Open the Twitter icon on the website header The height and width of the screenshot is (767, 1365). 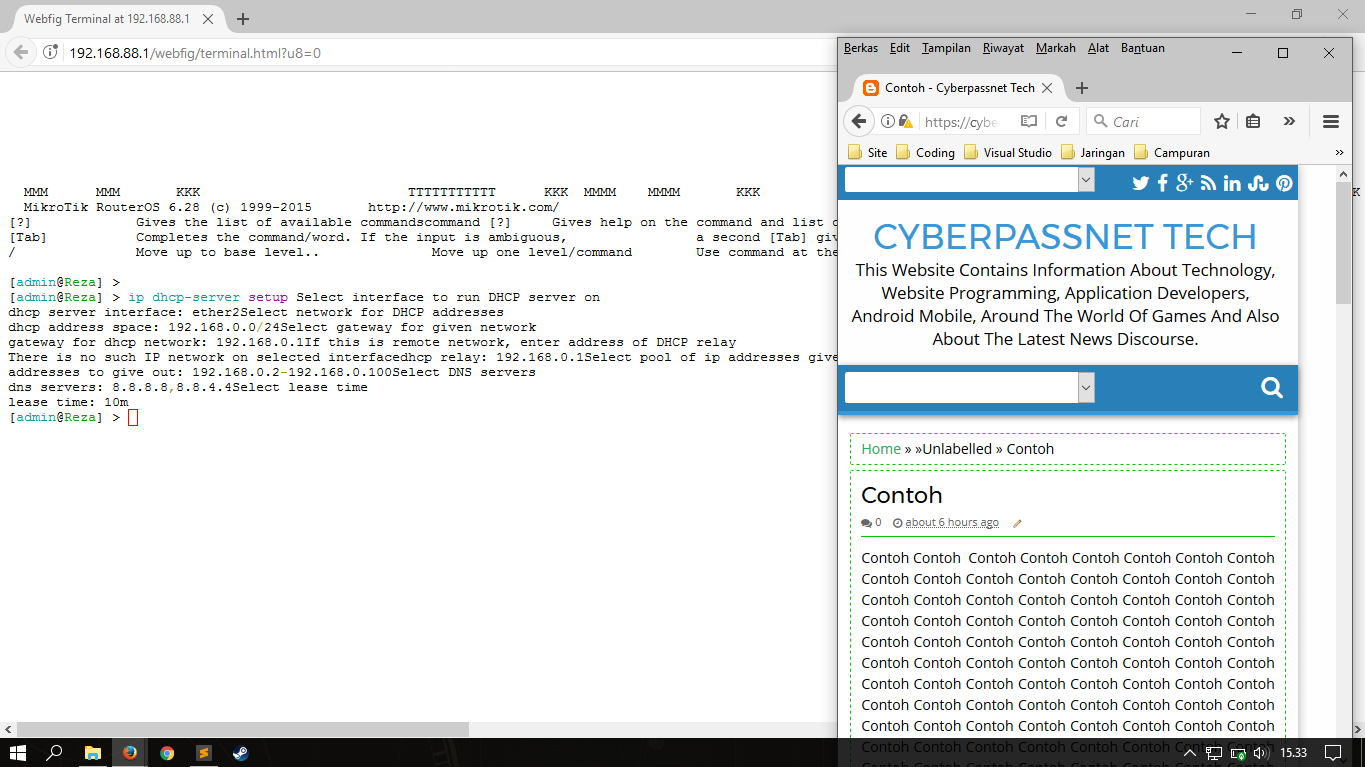coord(1140,183)
